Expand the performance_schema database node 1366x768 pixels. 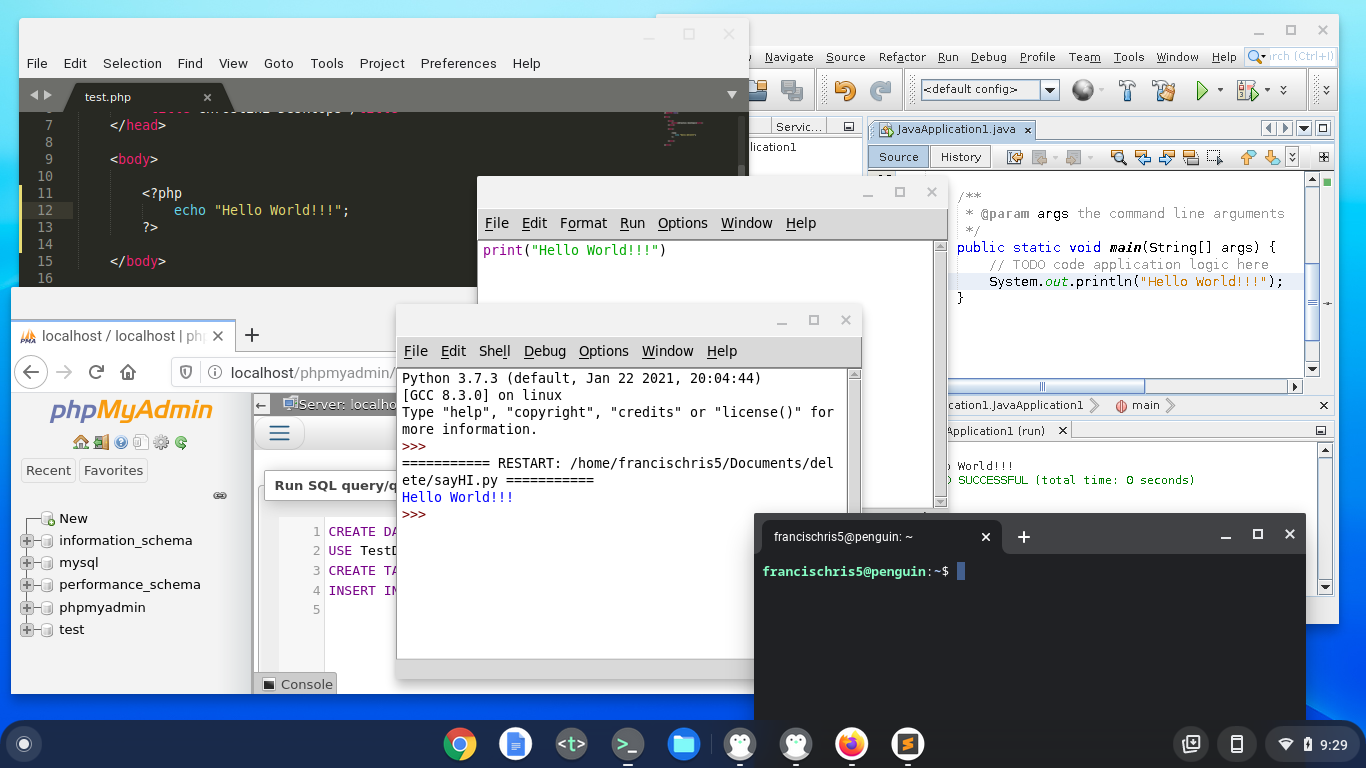pos(27,585)
